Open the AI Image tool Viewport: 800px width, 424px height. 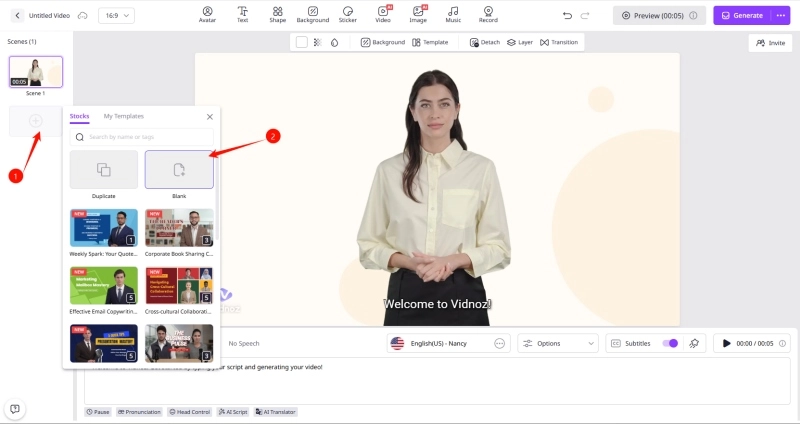point(418,15)
